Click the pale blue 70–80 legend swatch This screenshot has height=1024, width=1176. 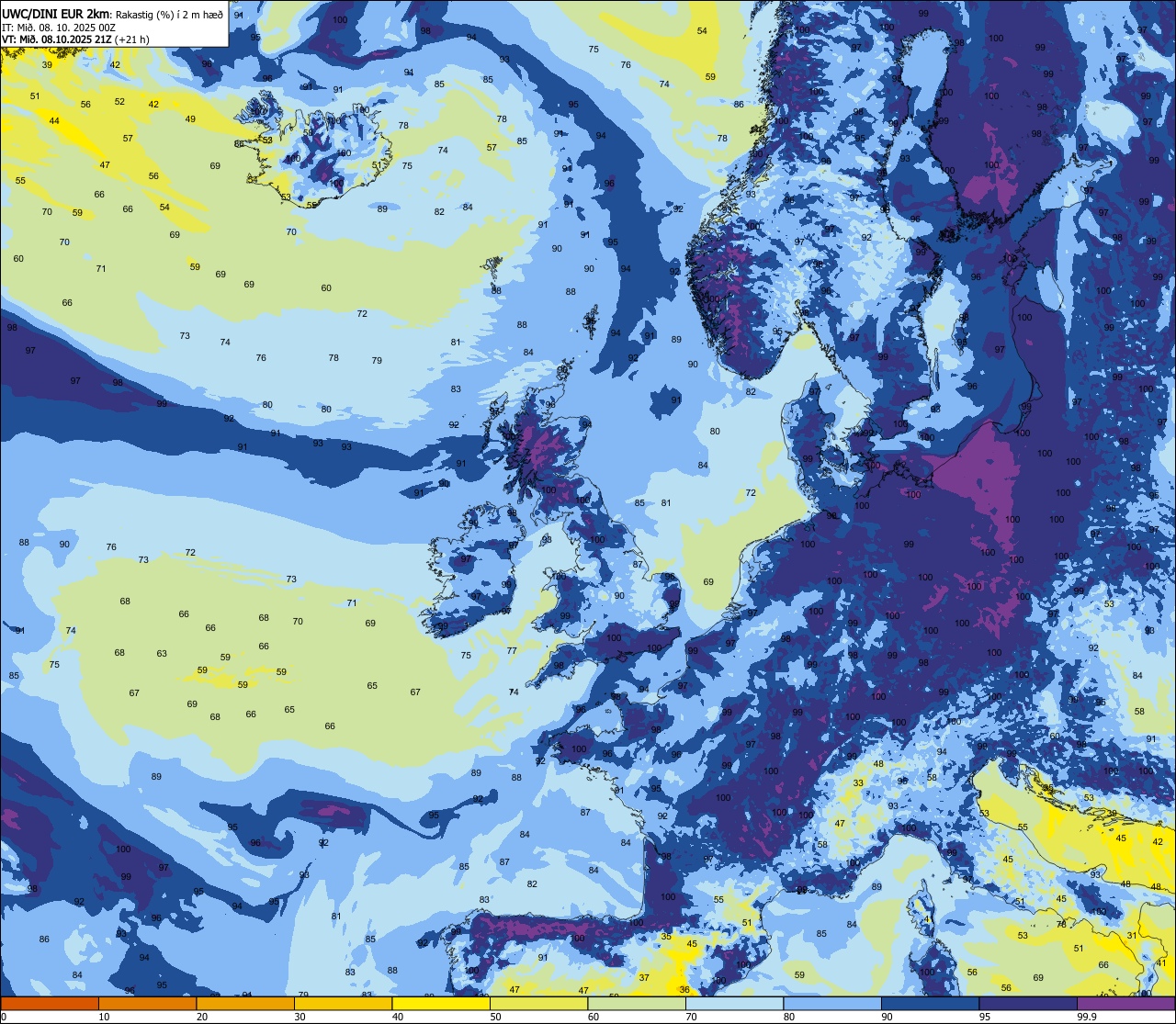734,1003
